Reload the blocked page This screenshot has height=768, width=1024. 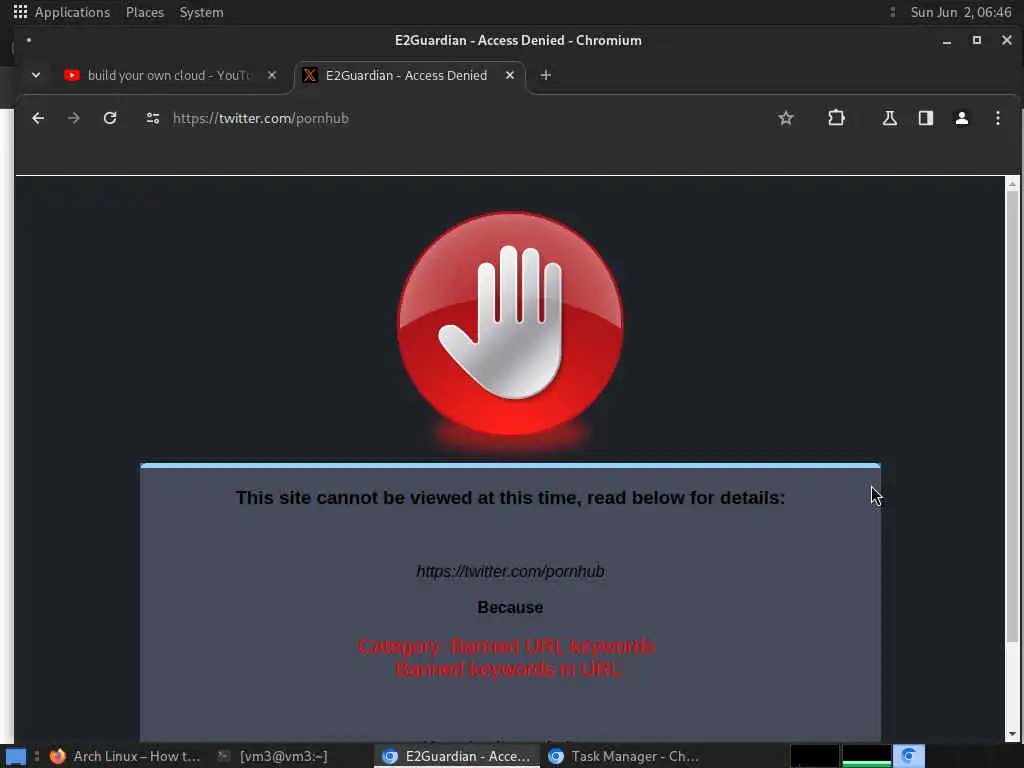110,118
